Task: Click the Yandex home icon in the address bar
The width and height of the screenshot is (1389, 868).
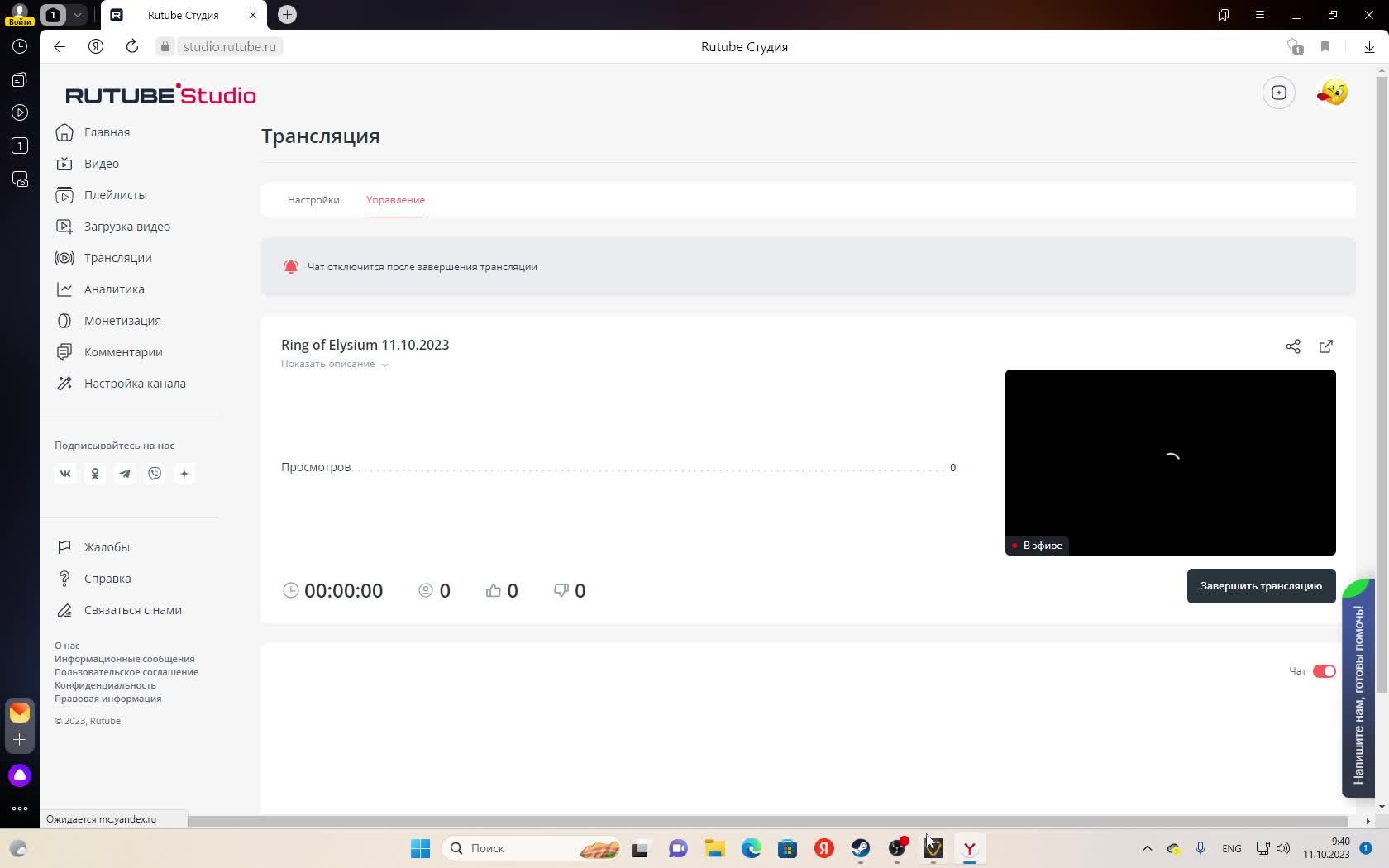Action: (x=96, y=46)
